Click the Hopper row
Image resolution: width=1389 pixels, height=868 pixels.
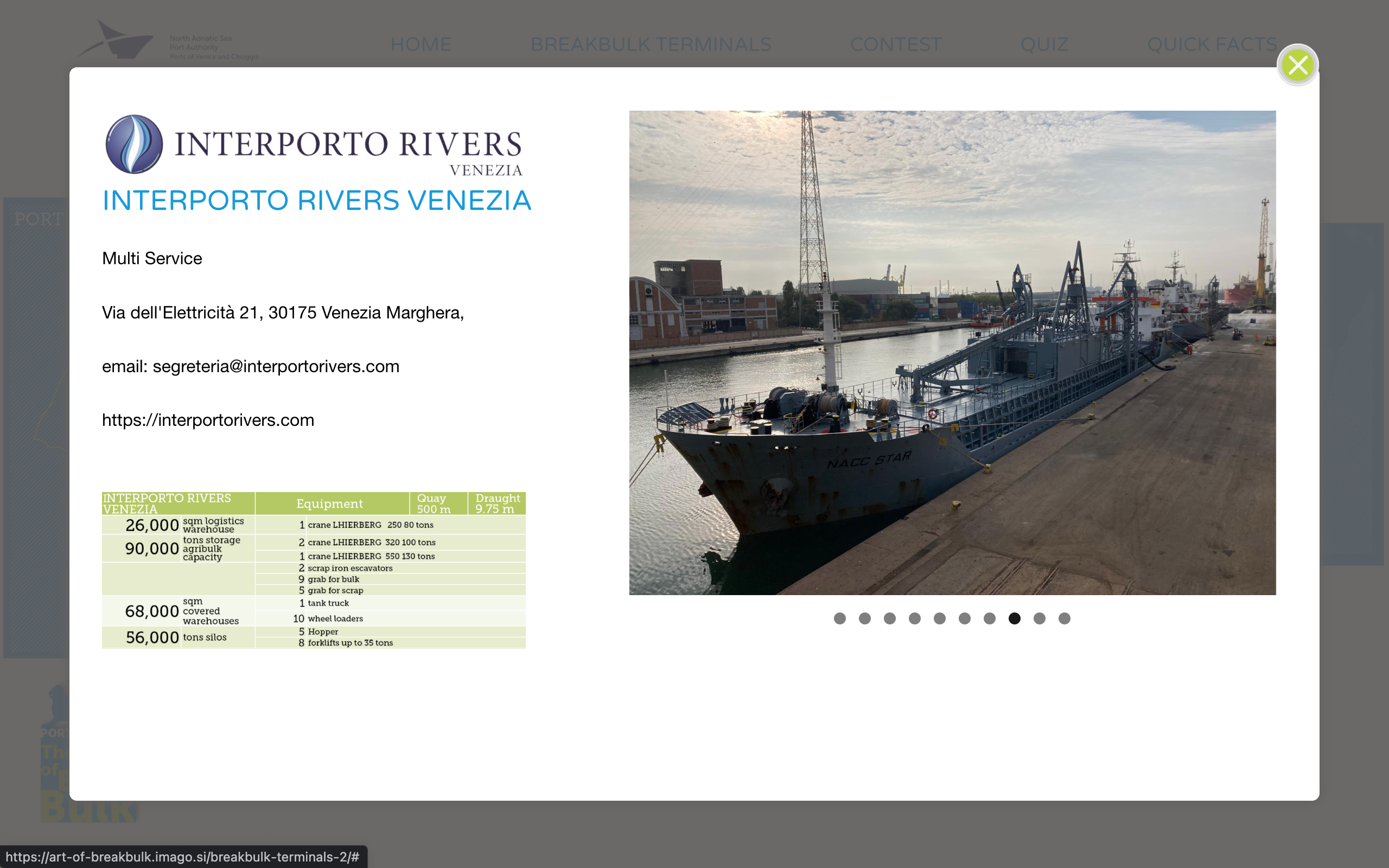pyautogui.click(x=390, y=631)
